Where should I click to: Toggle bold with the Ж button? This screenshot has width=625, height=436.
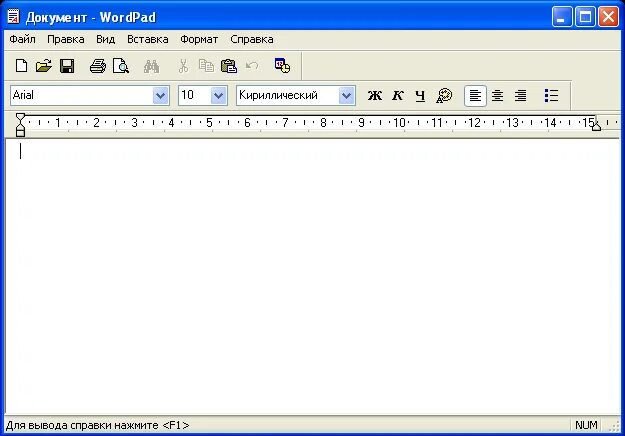[374, 96]
